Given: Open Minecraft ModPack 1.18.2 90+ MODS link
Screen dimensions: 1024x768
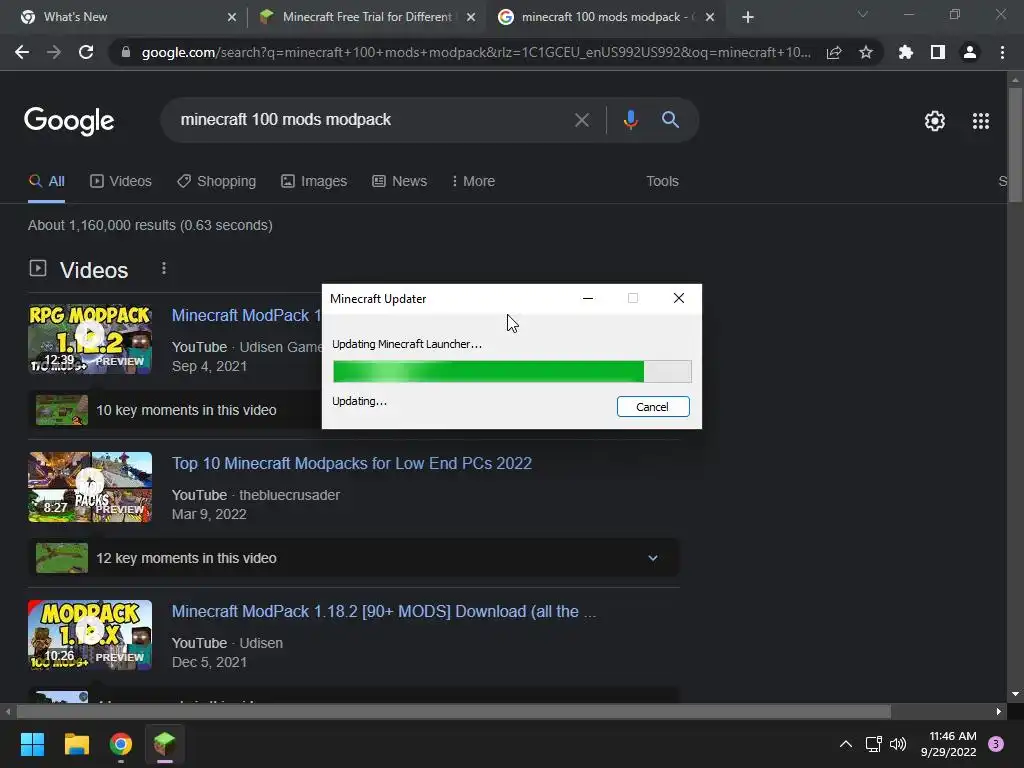Looking at the screenshot, I should [x=384, y=612].
